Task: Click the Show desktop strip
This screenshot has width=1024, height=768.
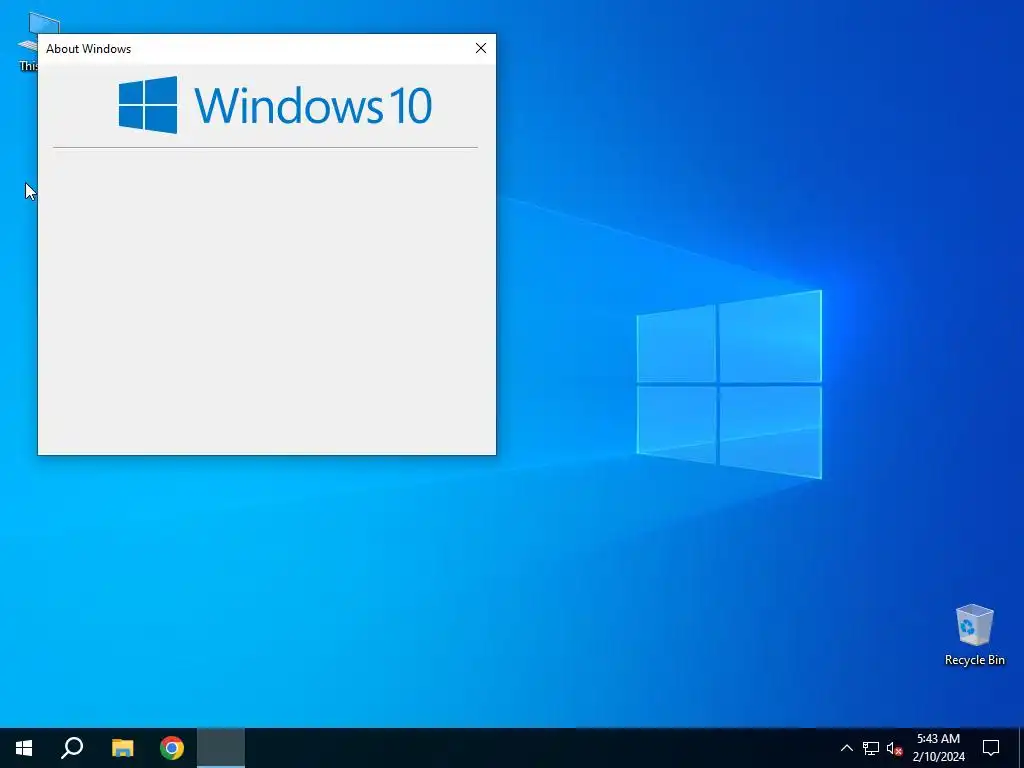Action: [x=1020, y=748]
